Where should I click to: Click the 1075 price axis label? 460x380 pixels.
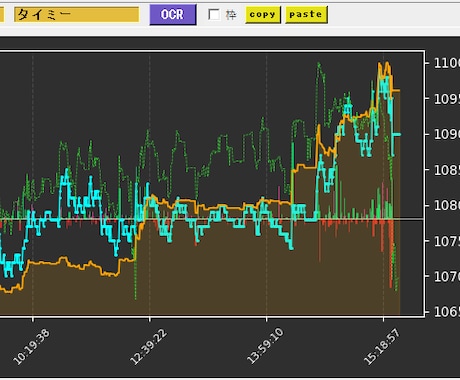pos(447,241)
